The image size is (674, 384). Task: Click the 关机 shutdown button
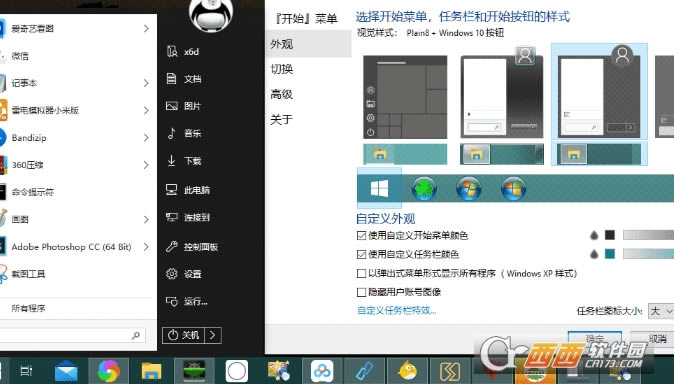tap(184, 335)
